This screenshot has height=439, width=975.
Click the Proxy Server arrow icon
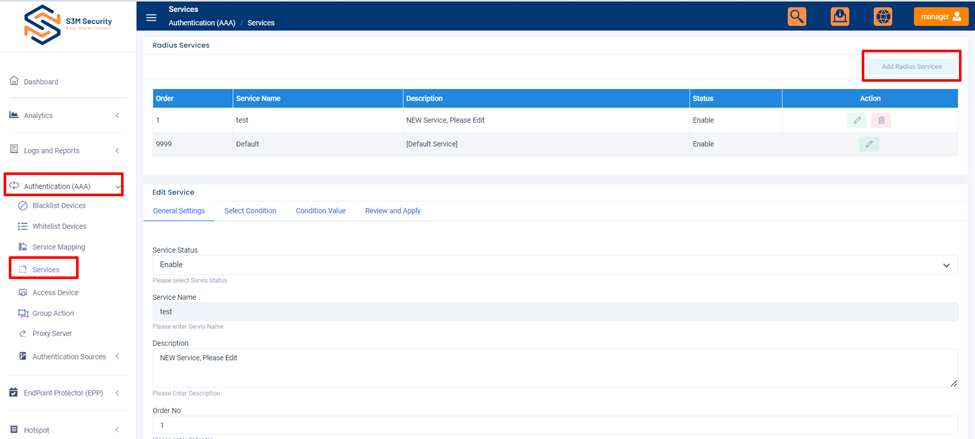22,333
